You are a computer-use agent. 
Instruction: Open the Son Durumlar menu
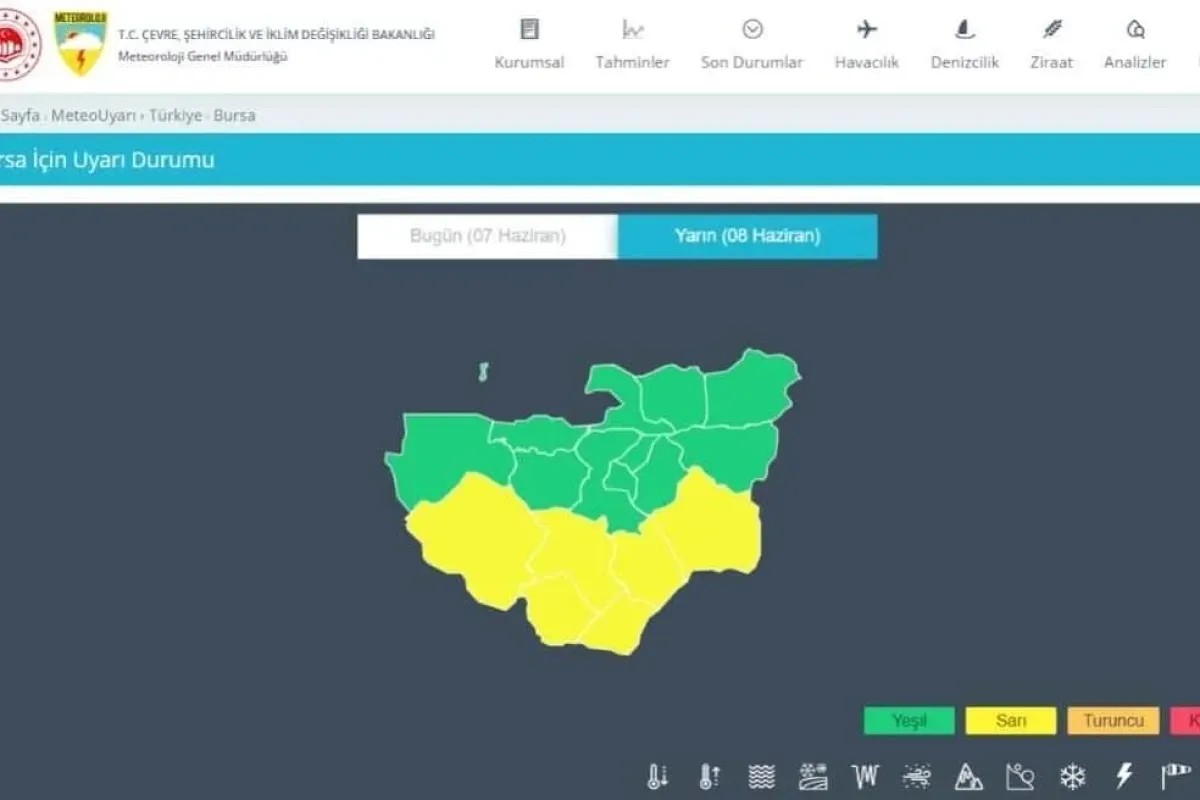point(752,44)
